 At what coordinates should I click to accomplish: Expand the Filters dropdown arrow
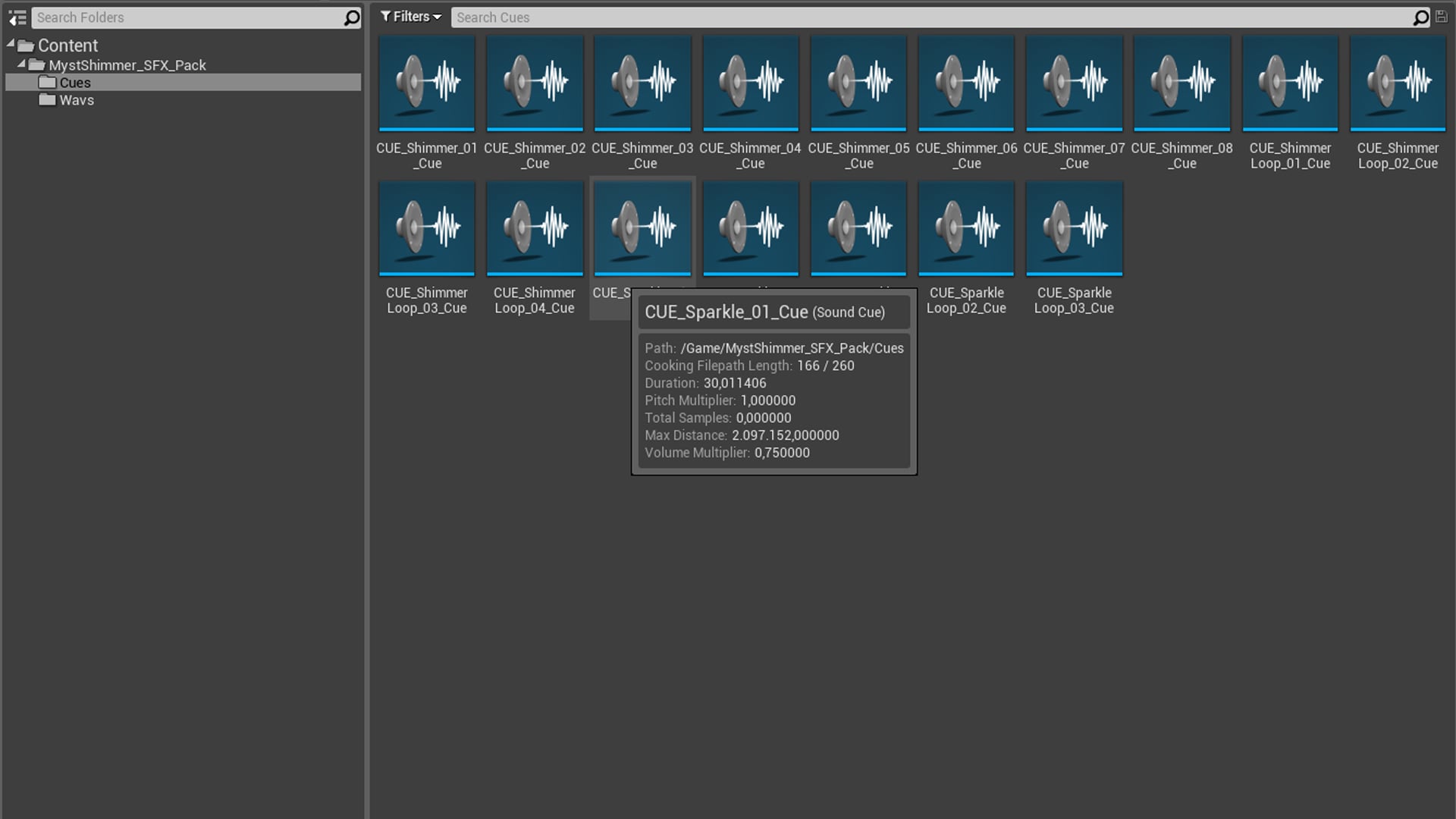click(437, 17)
